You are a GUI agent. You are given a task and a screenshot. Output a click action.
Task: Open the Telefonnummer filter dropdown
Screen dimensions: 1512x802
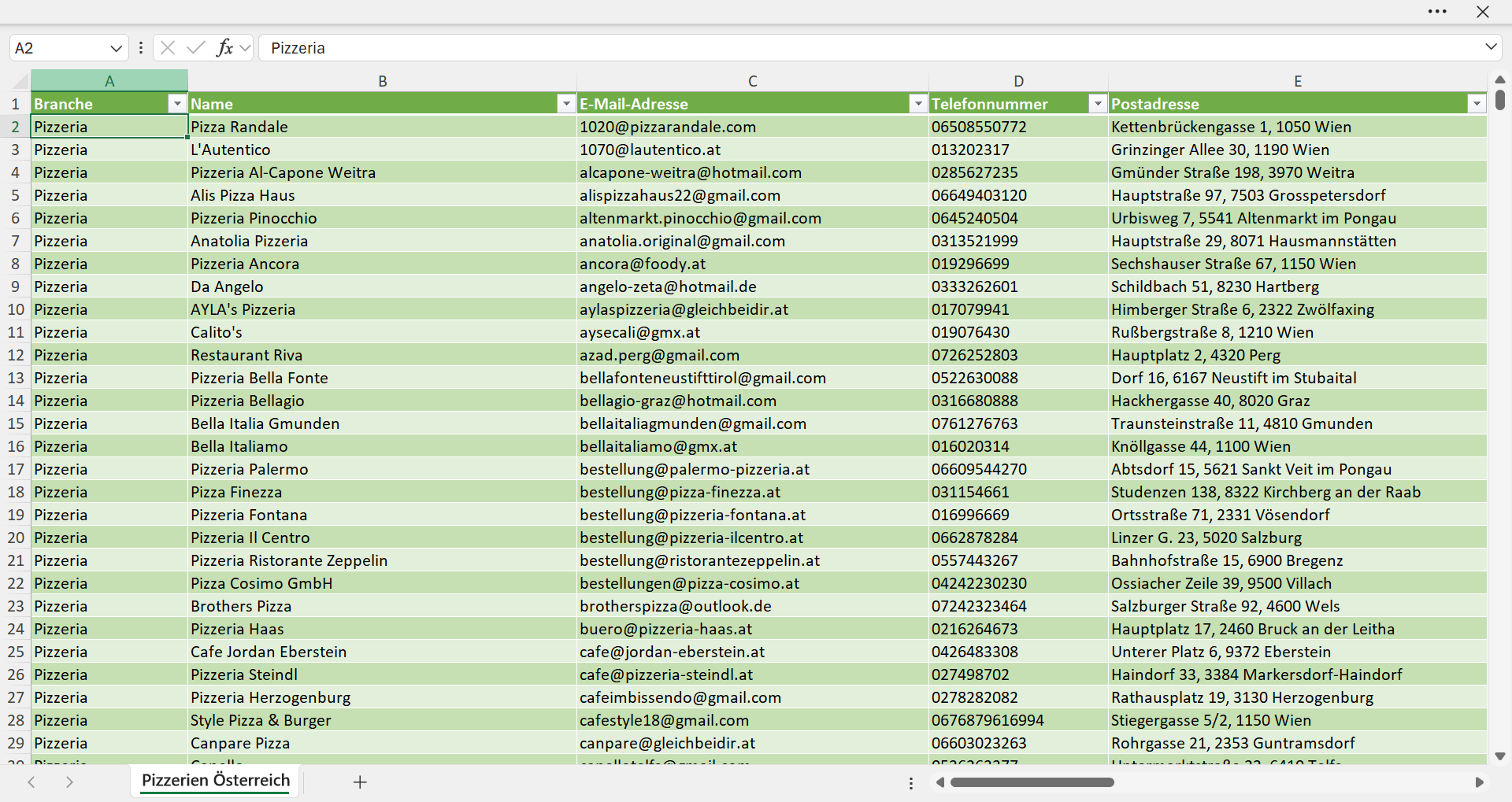1098,104
